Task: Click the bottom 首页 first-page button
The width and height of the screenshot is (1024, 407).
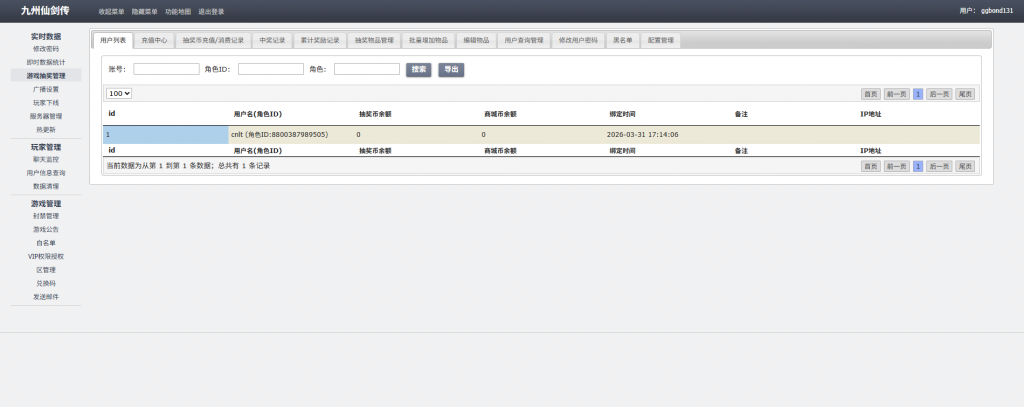Action: pyautogui.click(x=871, y=166)
